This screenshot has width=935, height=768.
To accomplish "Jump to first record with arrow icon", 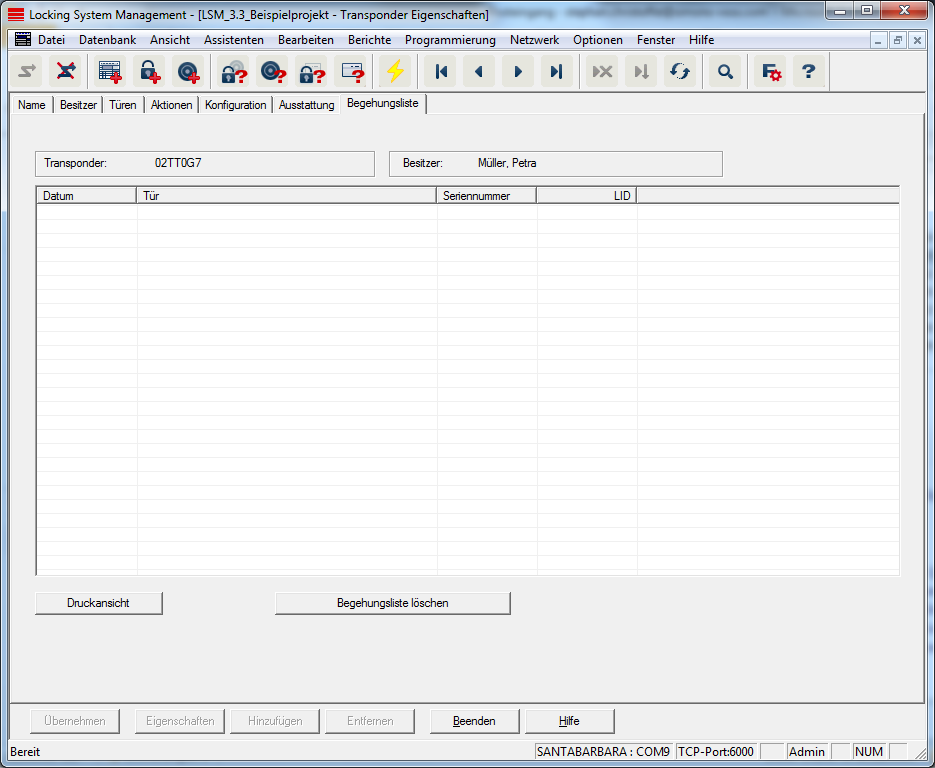I will tap(440, 72).
